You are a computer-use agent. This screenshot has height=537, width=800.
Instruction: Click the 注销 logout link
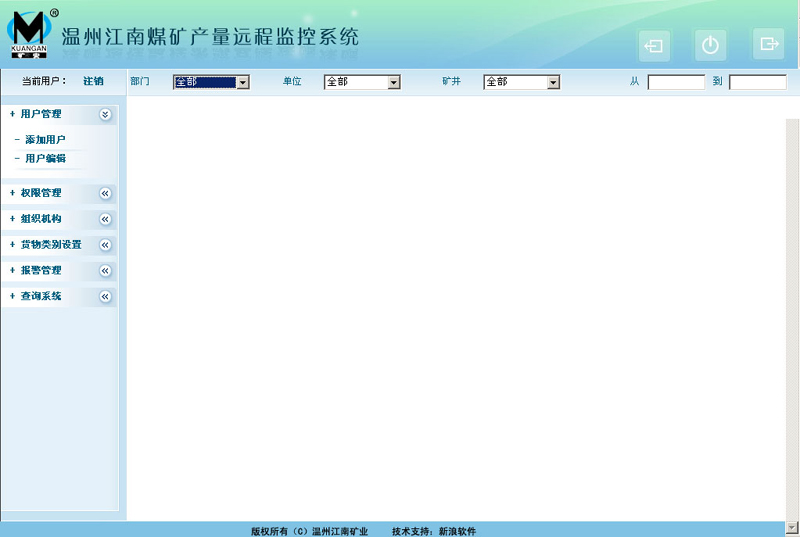click(x=93, y=81)
